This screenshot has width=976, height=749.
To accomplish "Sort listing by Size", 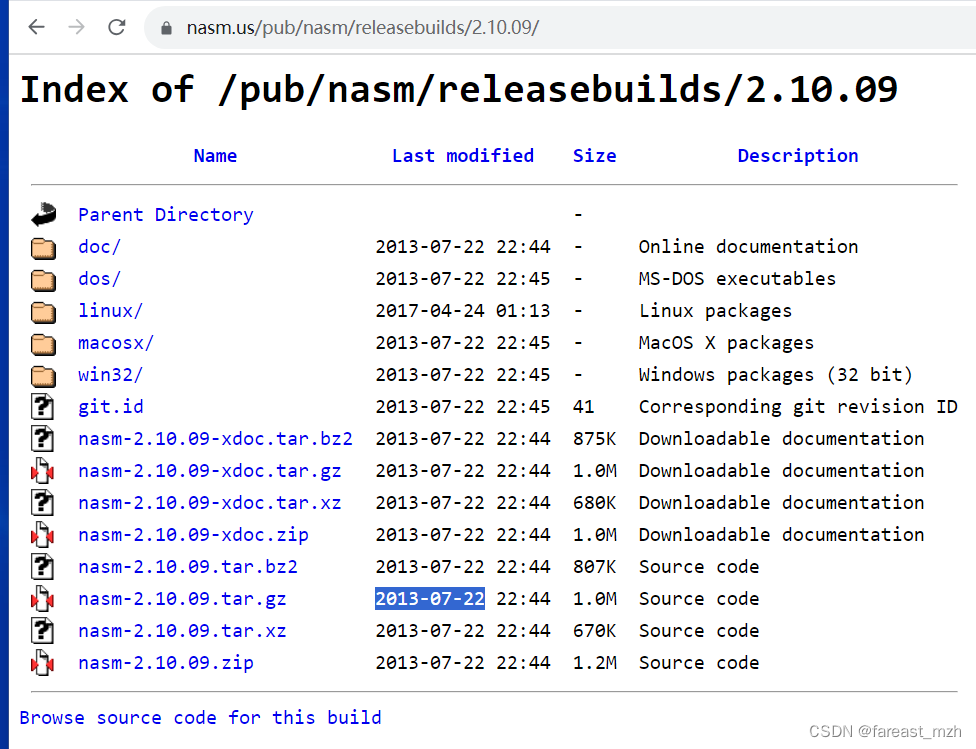I will [595, 155].
